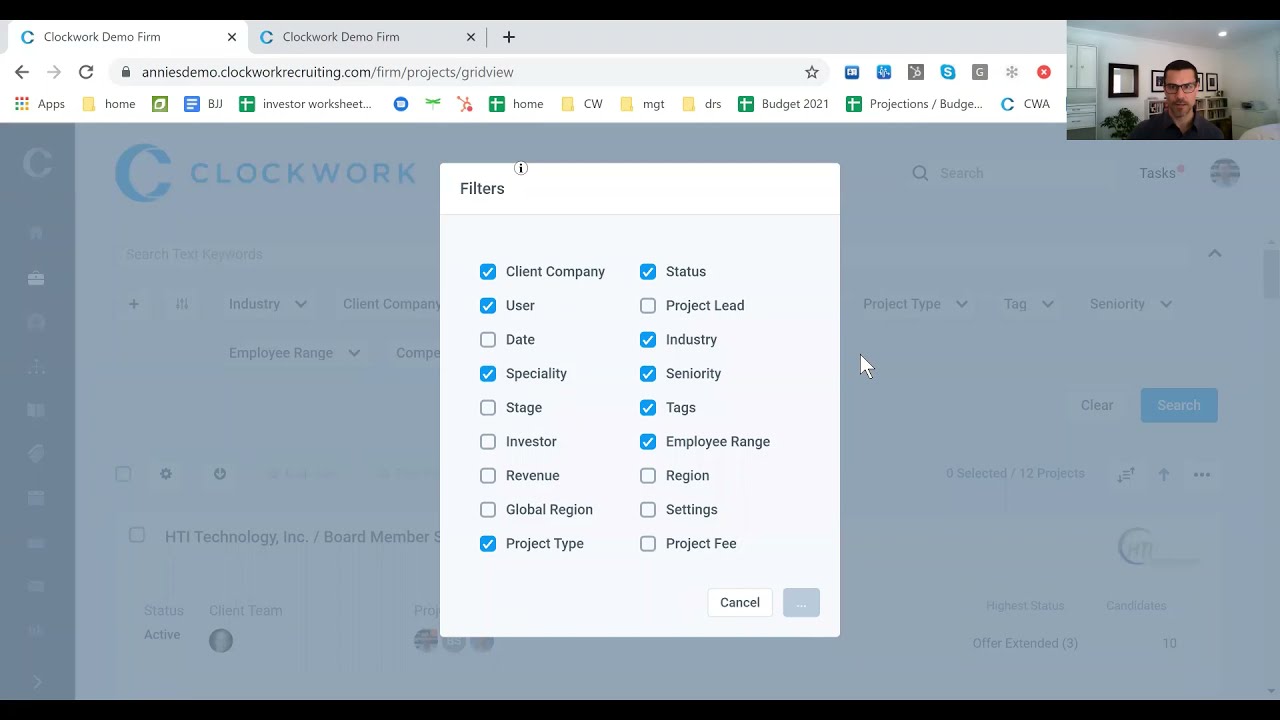This screenshot has height=720, width=1280.
Task: Click the blue Search button
Action: pos(1179,405)
